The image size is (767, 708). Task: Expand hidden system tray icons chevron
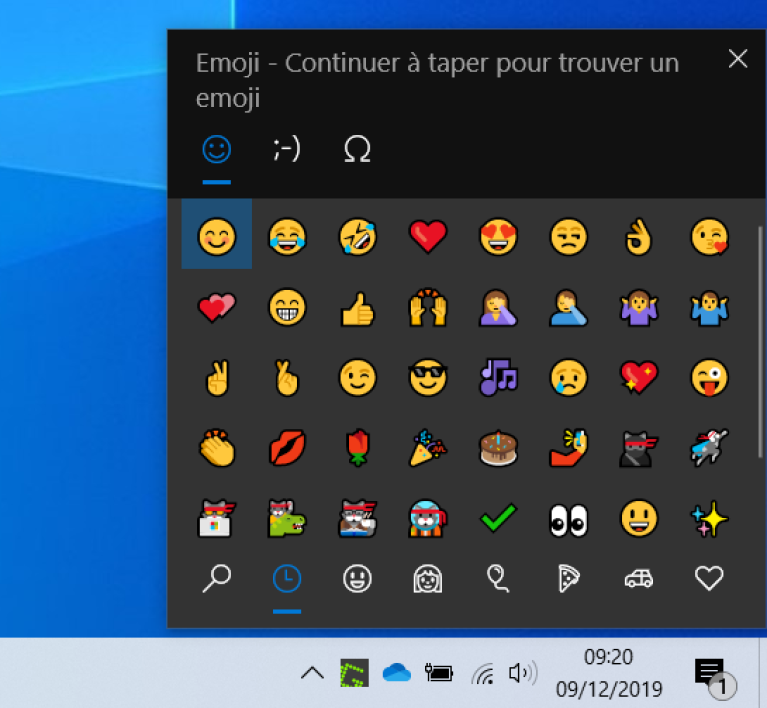pyautogui.click(x=312, y=673)
